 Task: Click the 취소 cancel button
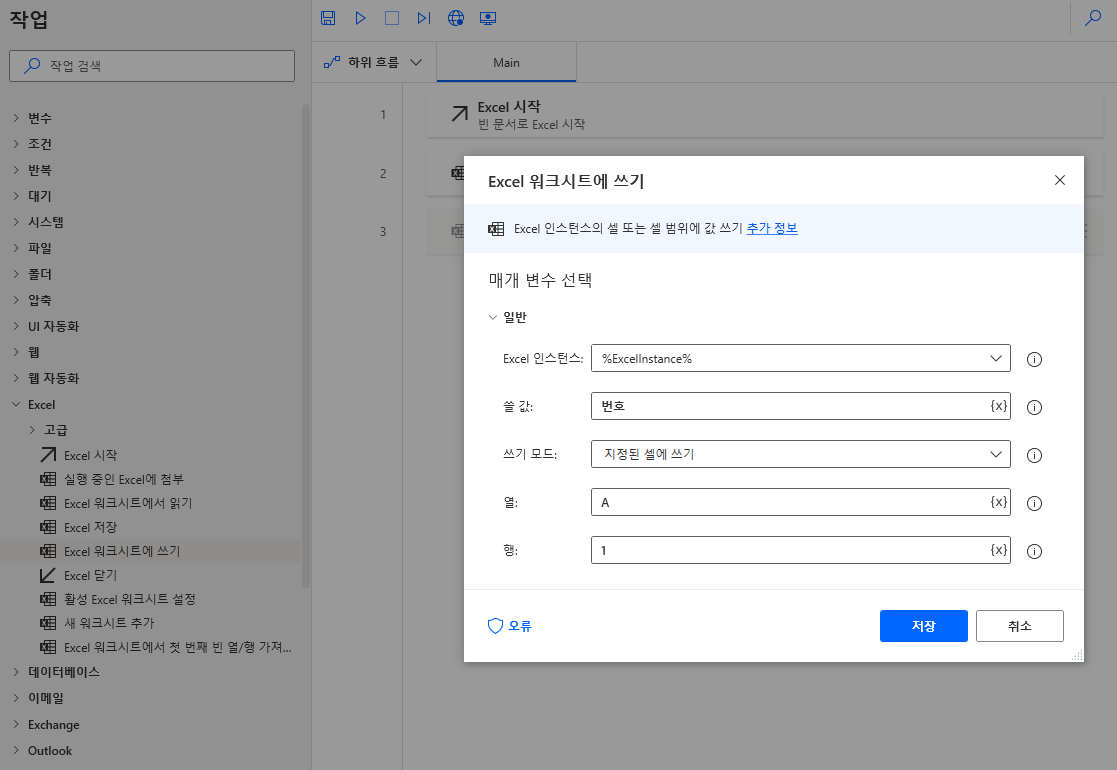click(1019, 626)
